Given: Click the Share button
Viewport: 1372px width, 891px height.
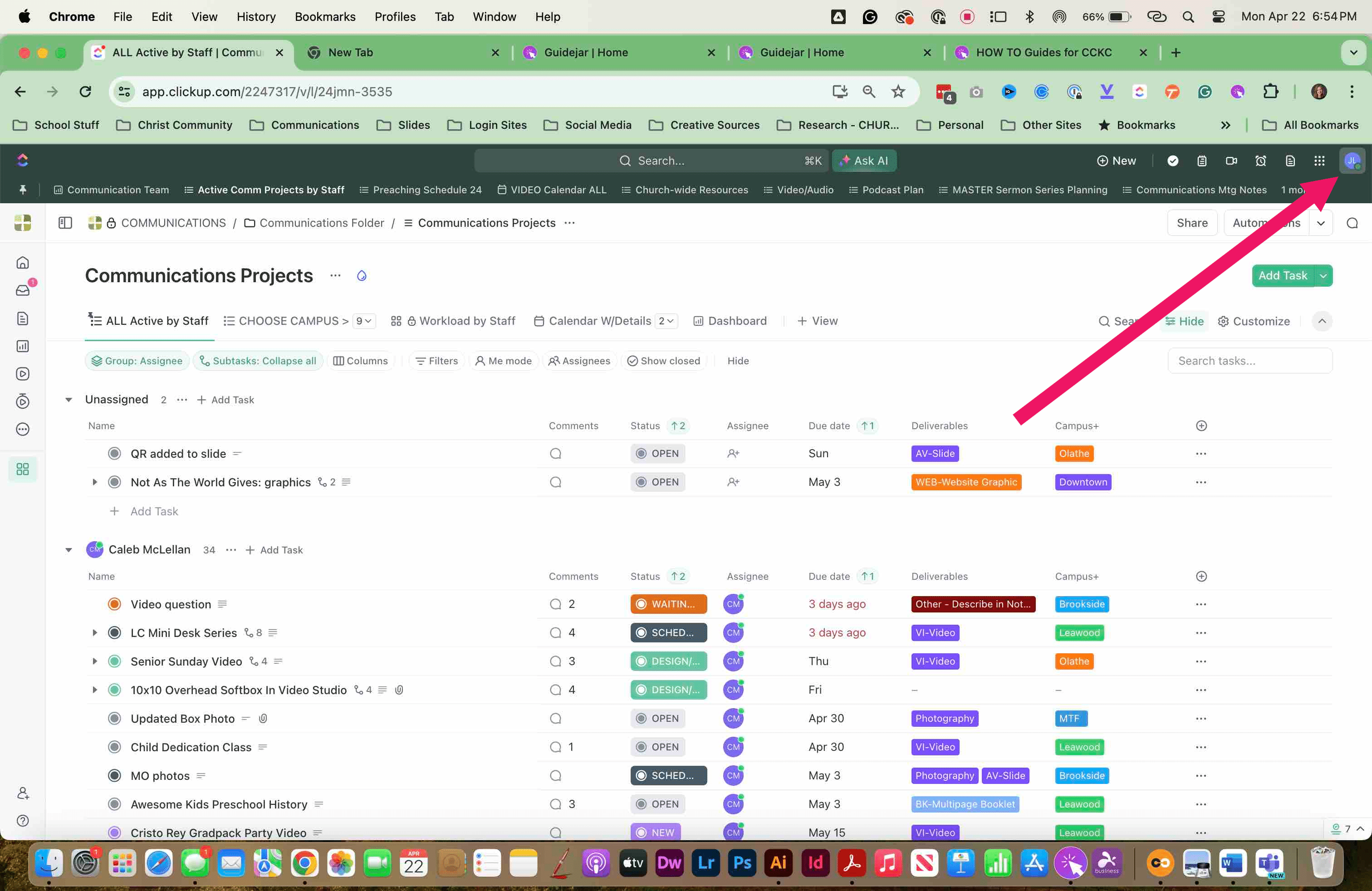Looking at the screenshot, I should coord(1191,223).
